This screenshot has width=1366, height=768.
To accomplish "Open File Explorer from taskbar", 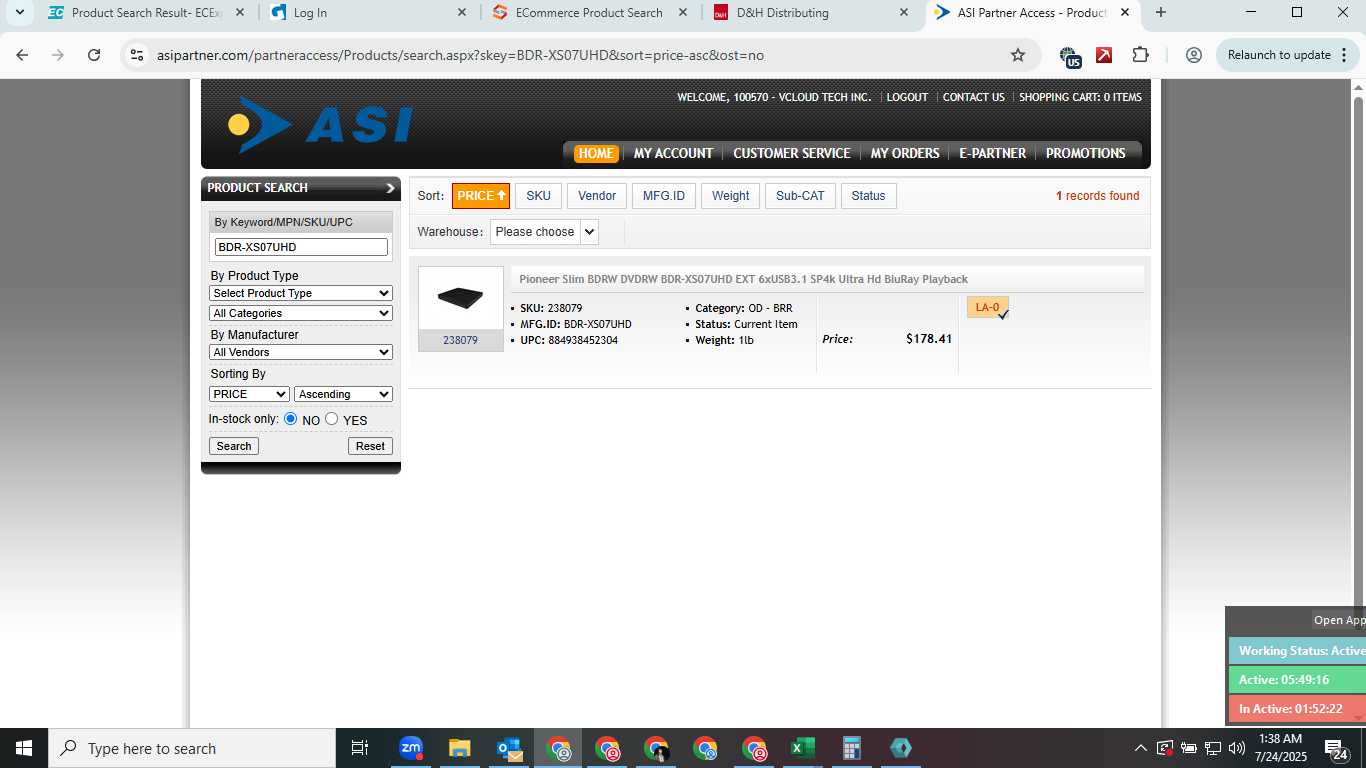I will point(459,748).
